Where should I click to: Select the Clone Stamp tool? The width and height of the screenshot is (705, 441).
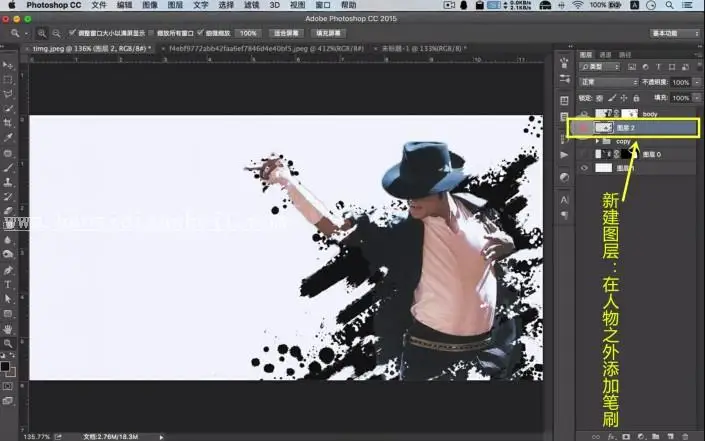pyautogui.click(x=8, y=183)
